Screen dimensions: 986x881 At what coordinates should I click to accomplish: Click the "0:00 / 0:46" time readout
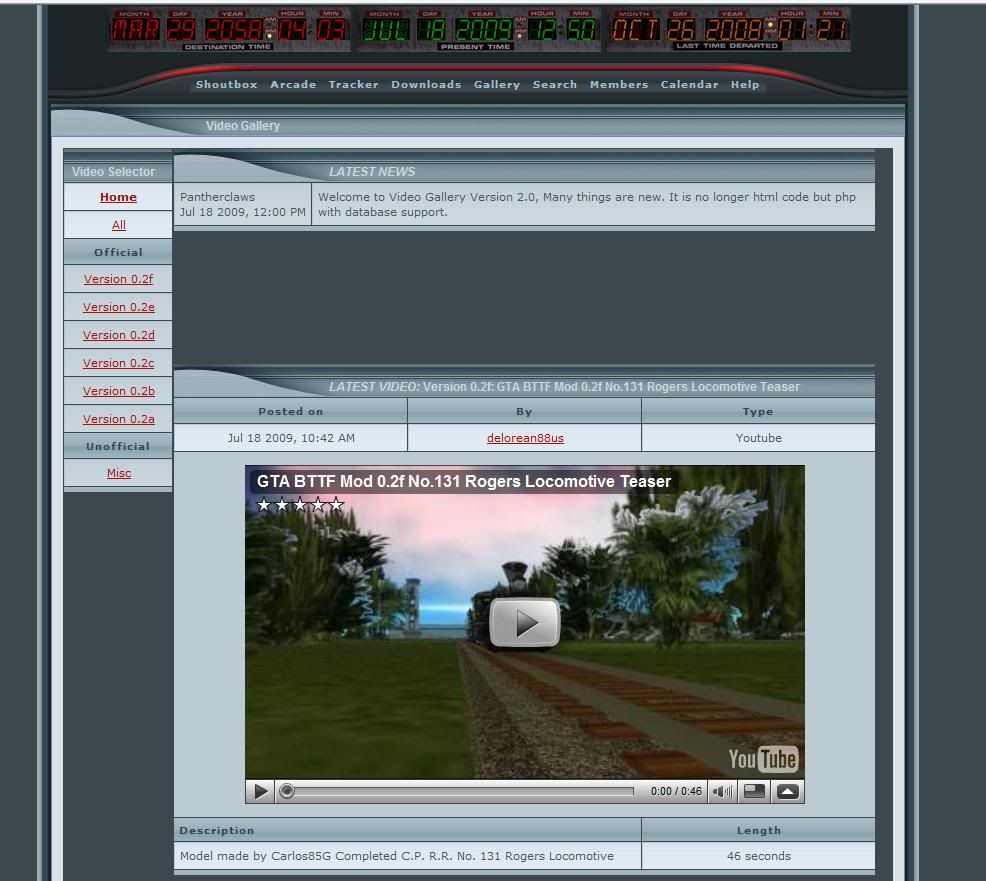676,791
